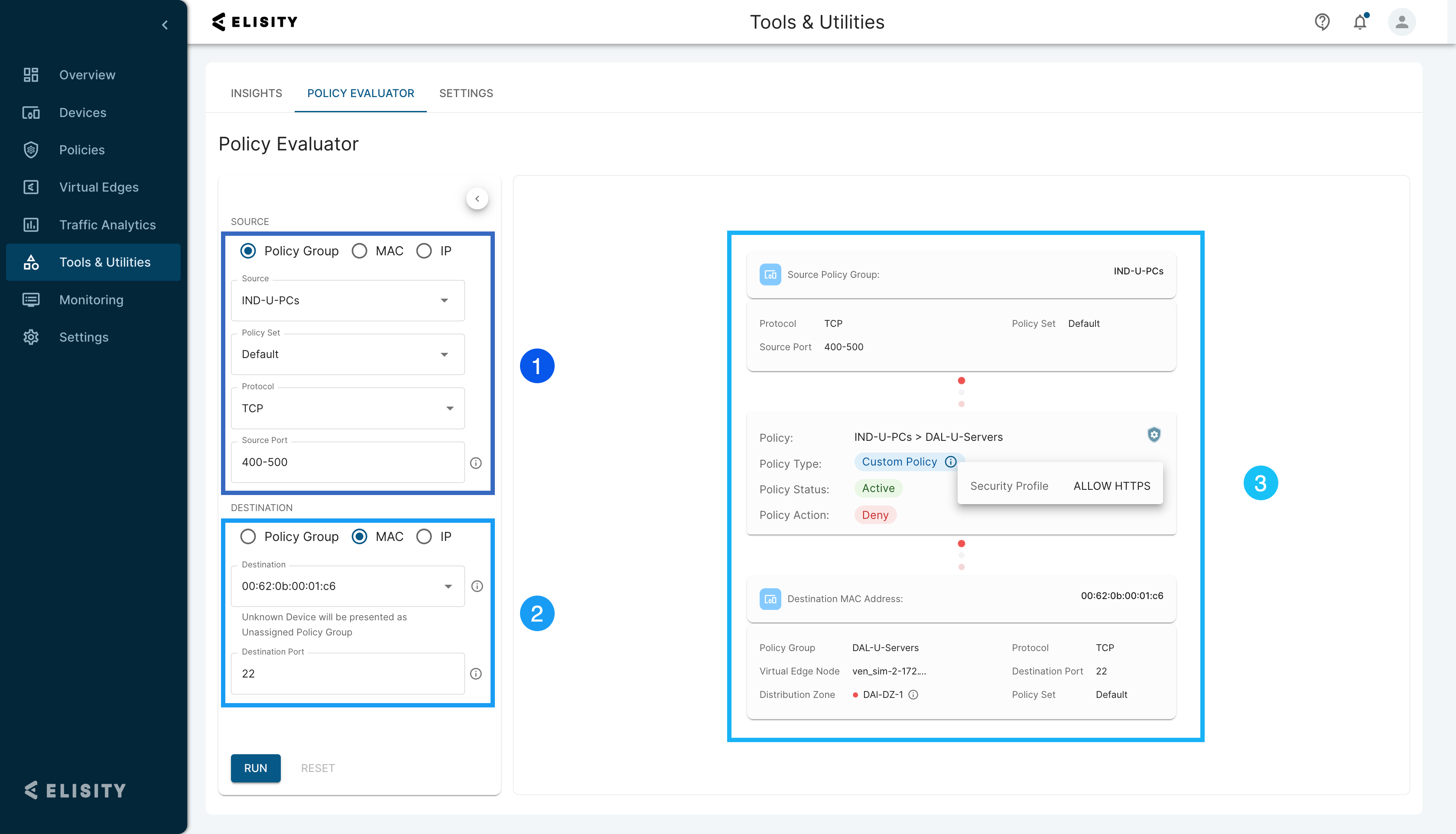Image resolution: width=1456 pixels, height=834 pixels.
Task: Click the Elisity logo in the top header
Action: click(x=255, y=22)
